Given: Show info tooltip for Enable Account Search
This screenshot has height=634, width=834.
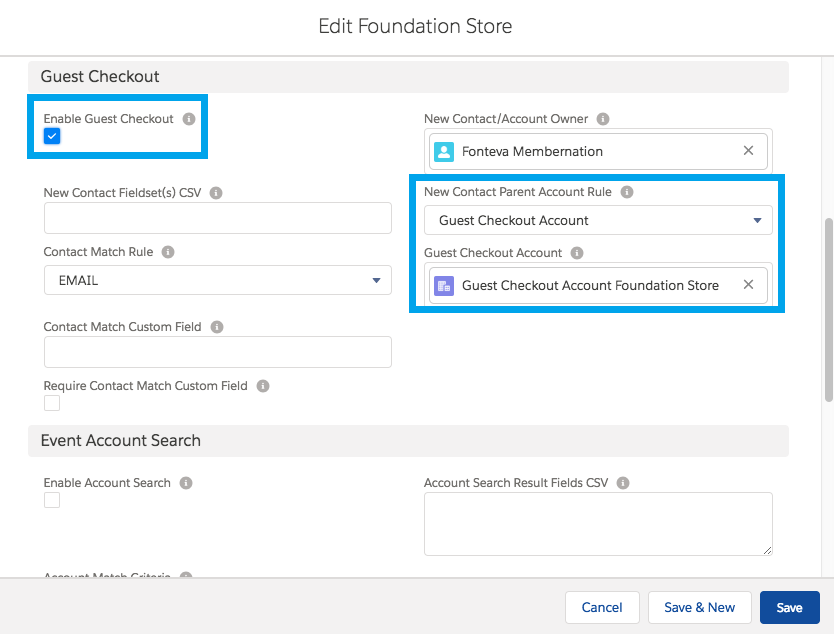Looking at the screenshot, I should pos(186,482).
